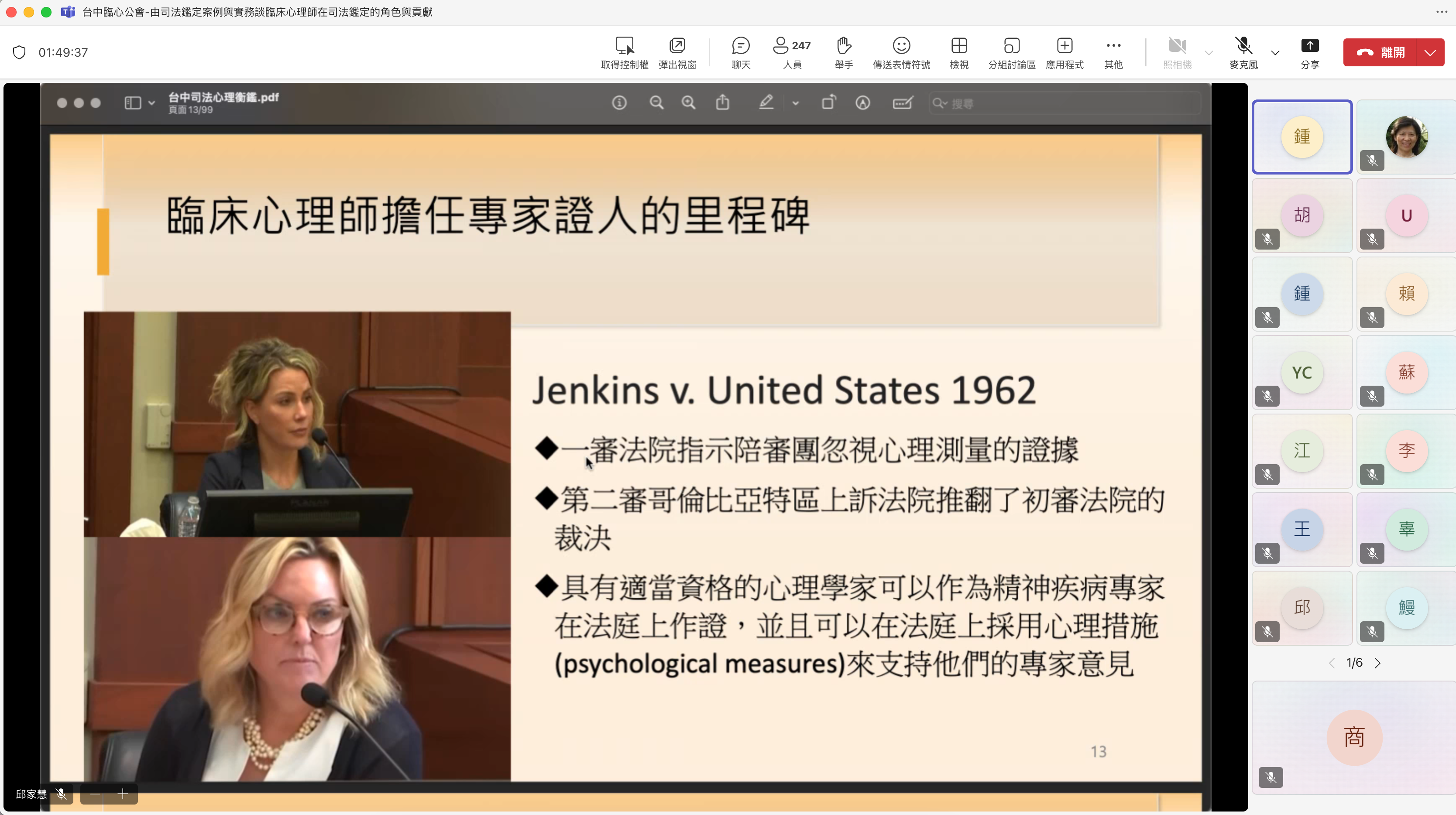1456x815 pixels.
Task: Open the 彈出視窗 pop-out window button
Action: pos(676,52)
